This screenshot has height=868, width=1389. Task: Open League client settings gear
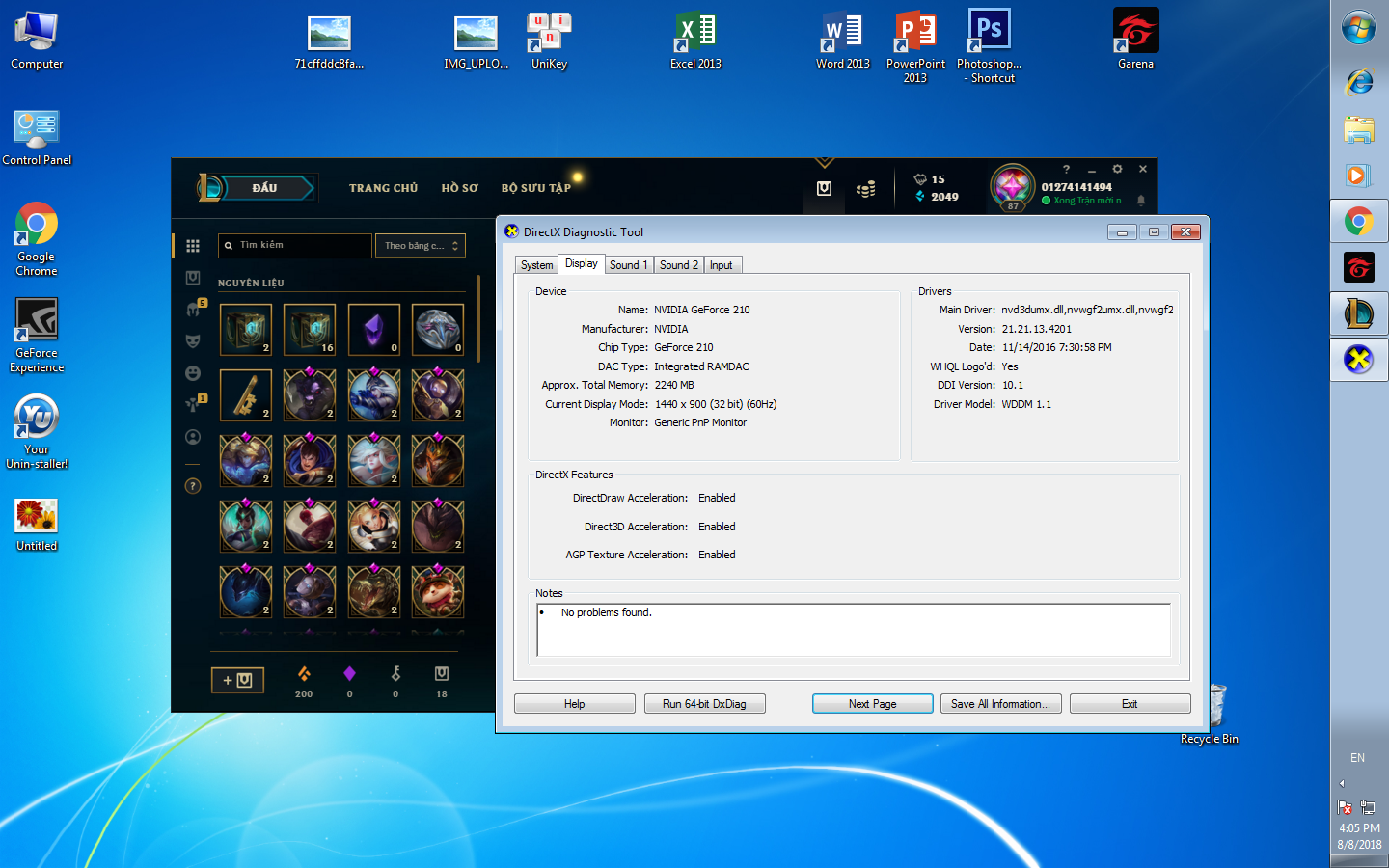(1117, 169)
